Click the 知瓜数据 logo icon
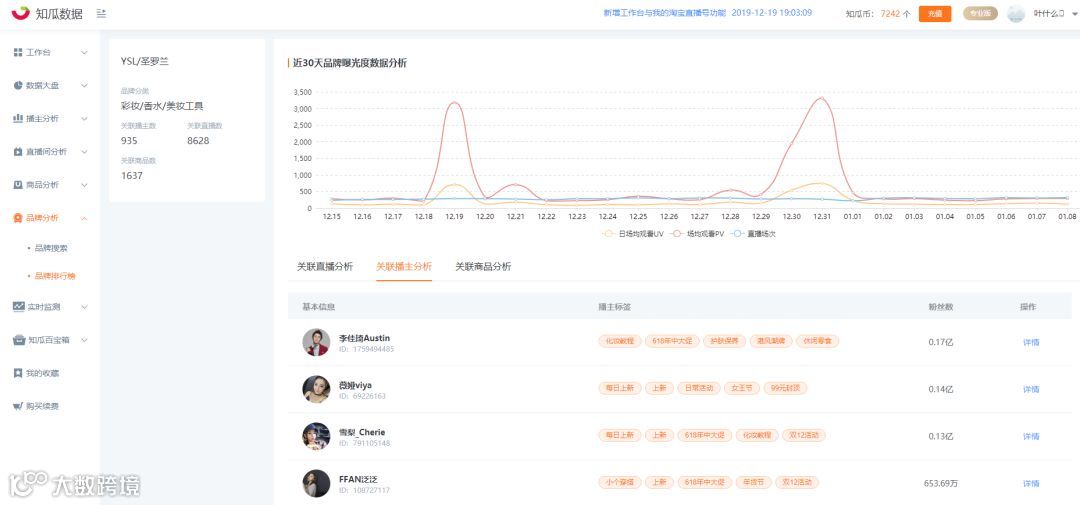 [x=20, y=13]
